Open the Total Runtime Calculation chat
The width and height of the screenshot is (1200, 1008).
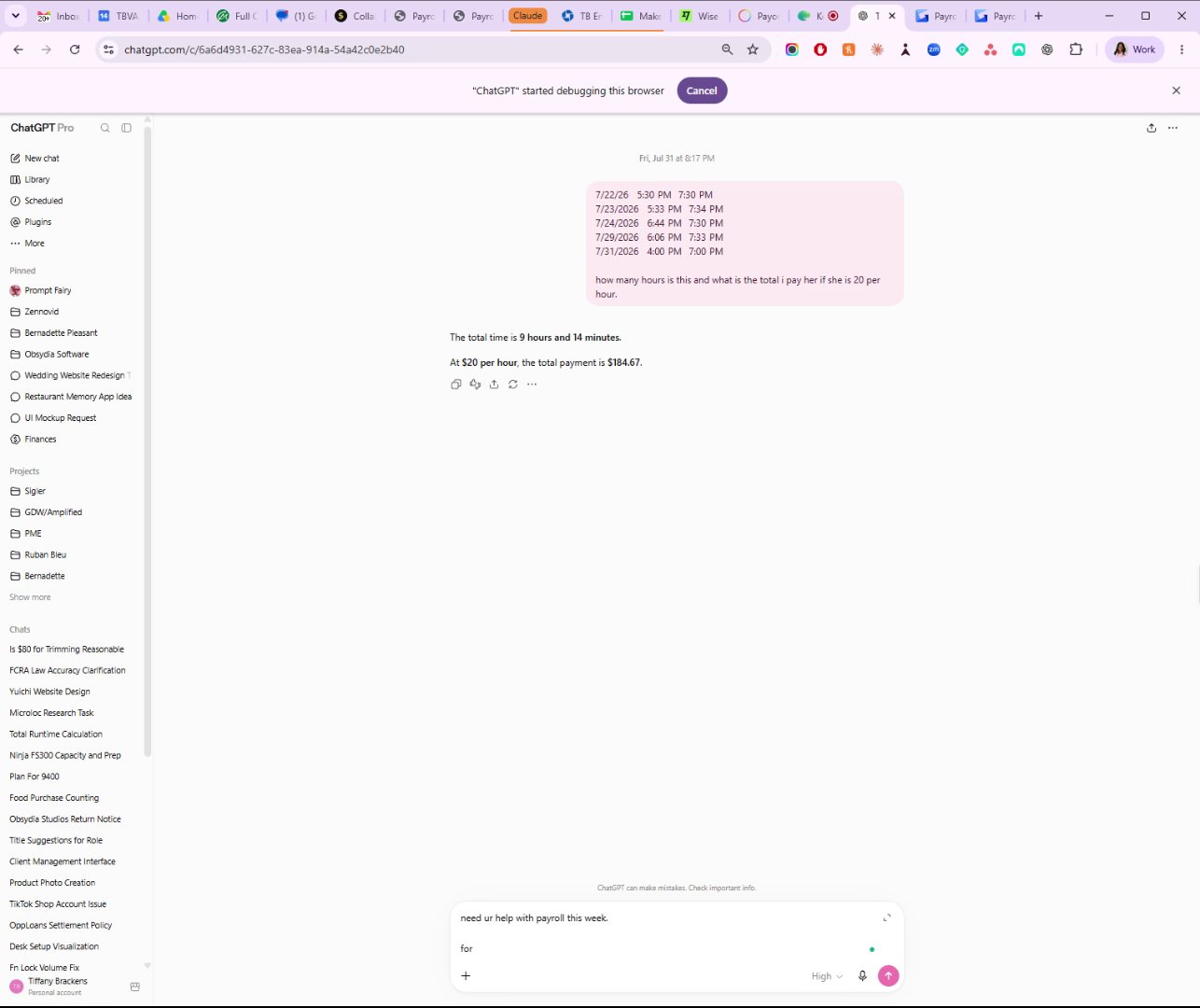point(56,735)
